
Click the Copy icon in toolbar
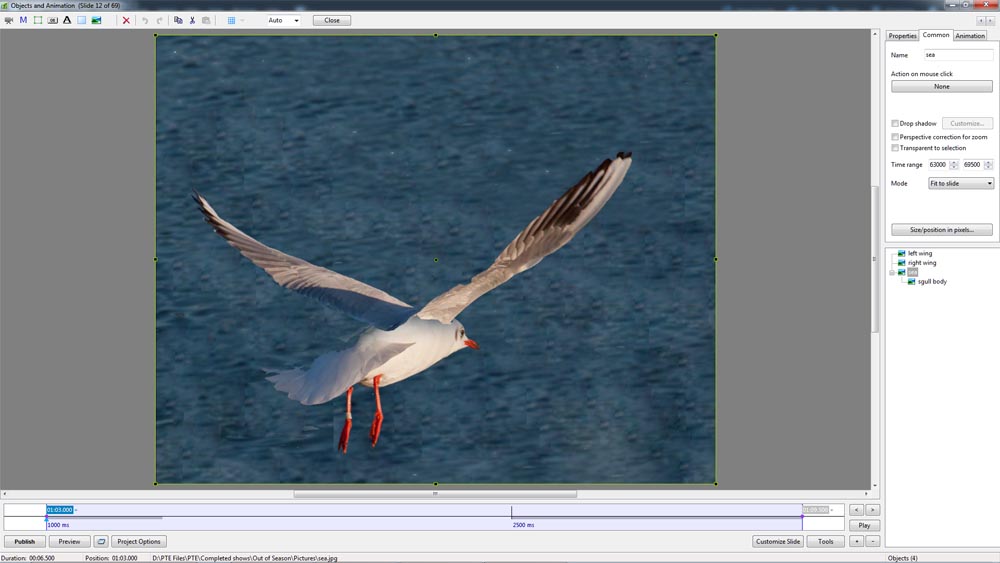pos(178,20)
